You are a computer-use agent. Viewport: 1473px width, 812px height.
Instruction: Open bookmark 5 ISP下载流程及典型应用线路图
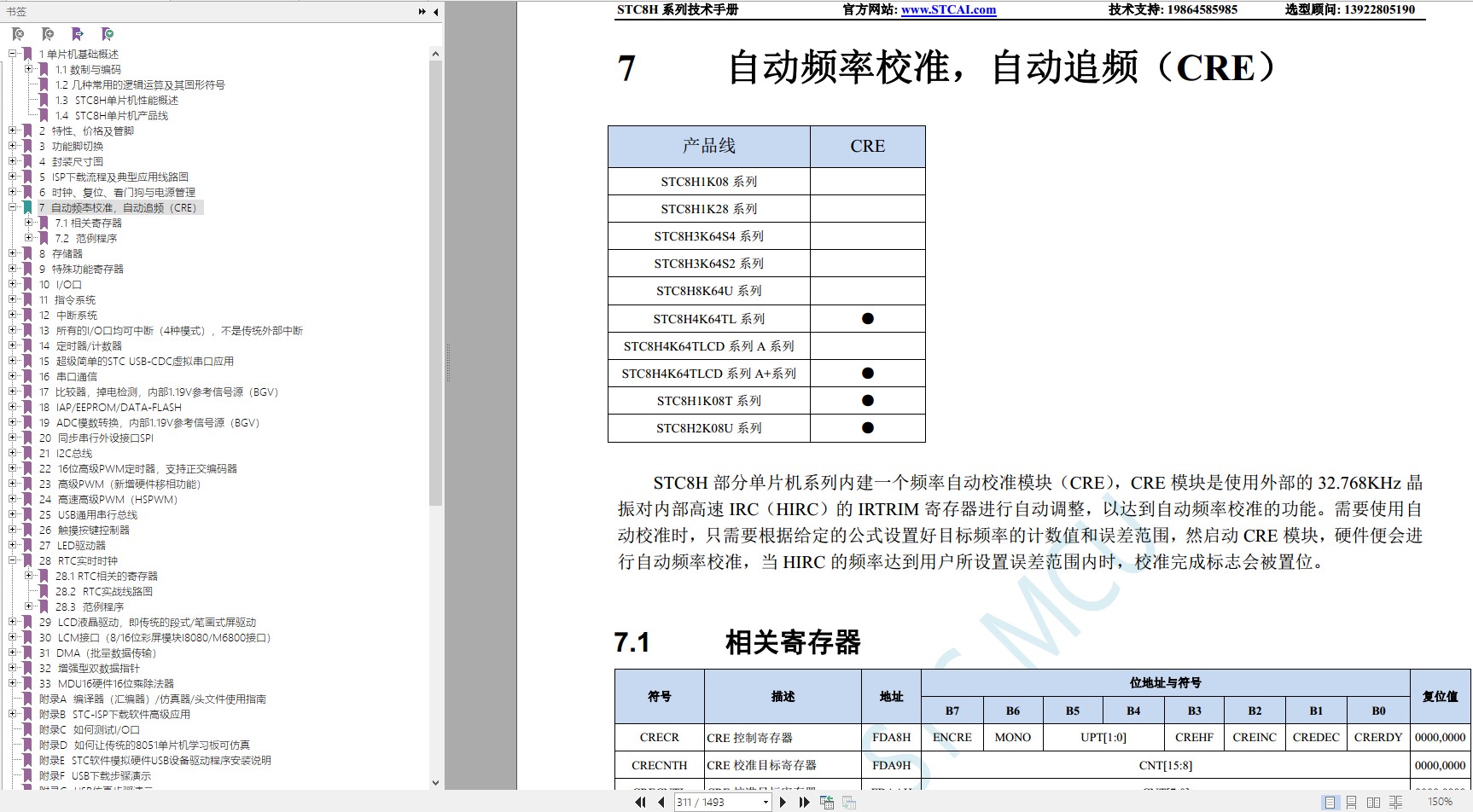pos(114,177)
